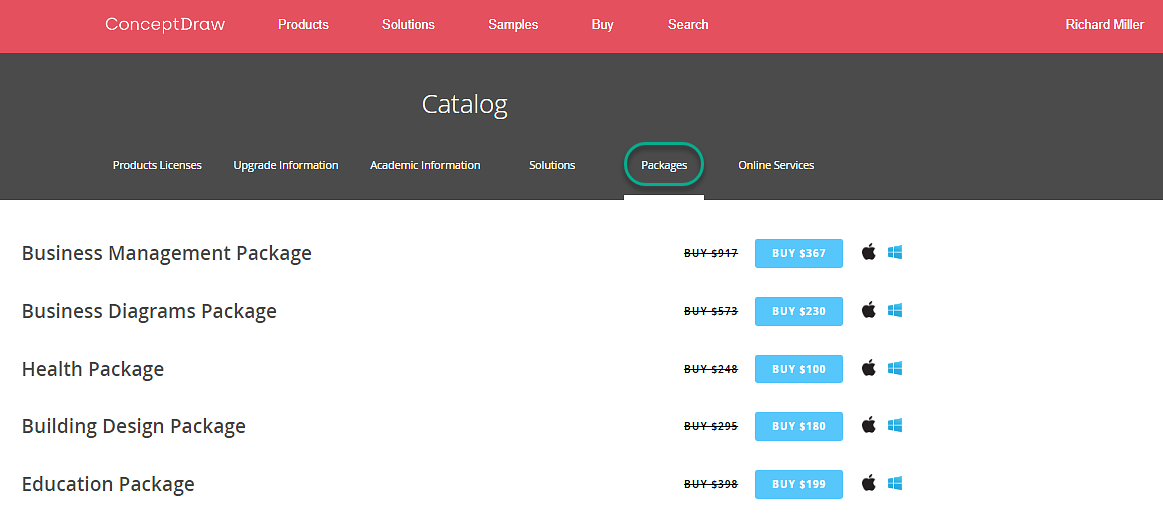The image size is (1163, 513).
Task: Buy Business Diagrams Package for $230
Action: (x=798, y=311)
